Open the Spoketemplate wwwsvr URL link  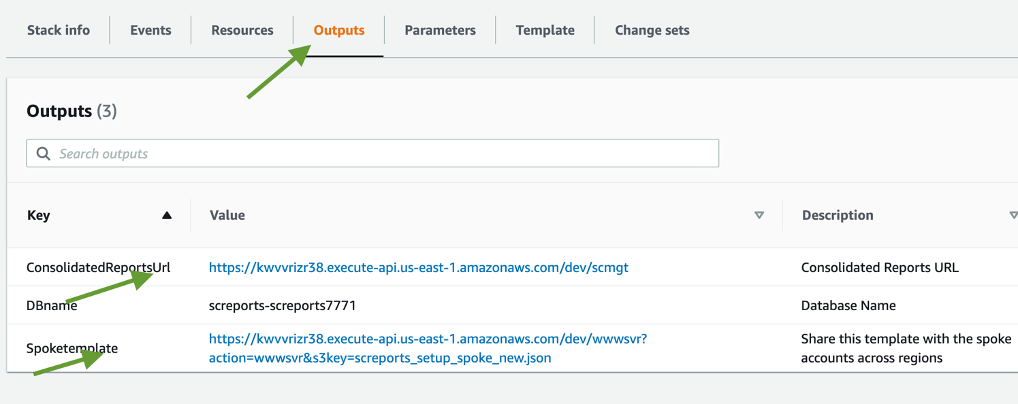[428, 348]
